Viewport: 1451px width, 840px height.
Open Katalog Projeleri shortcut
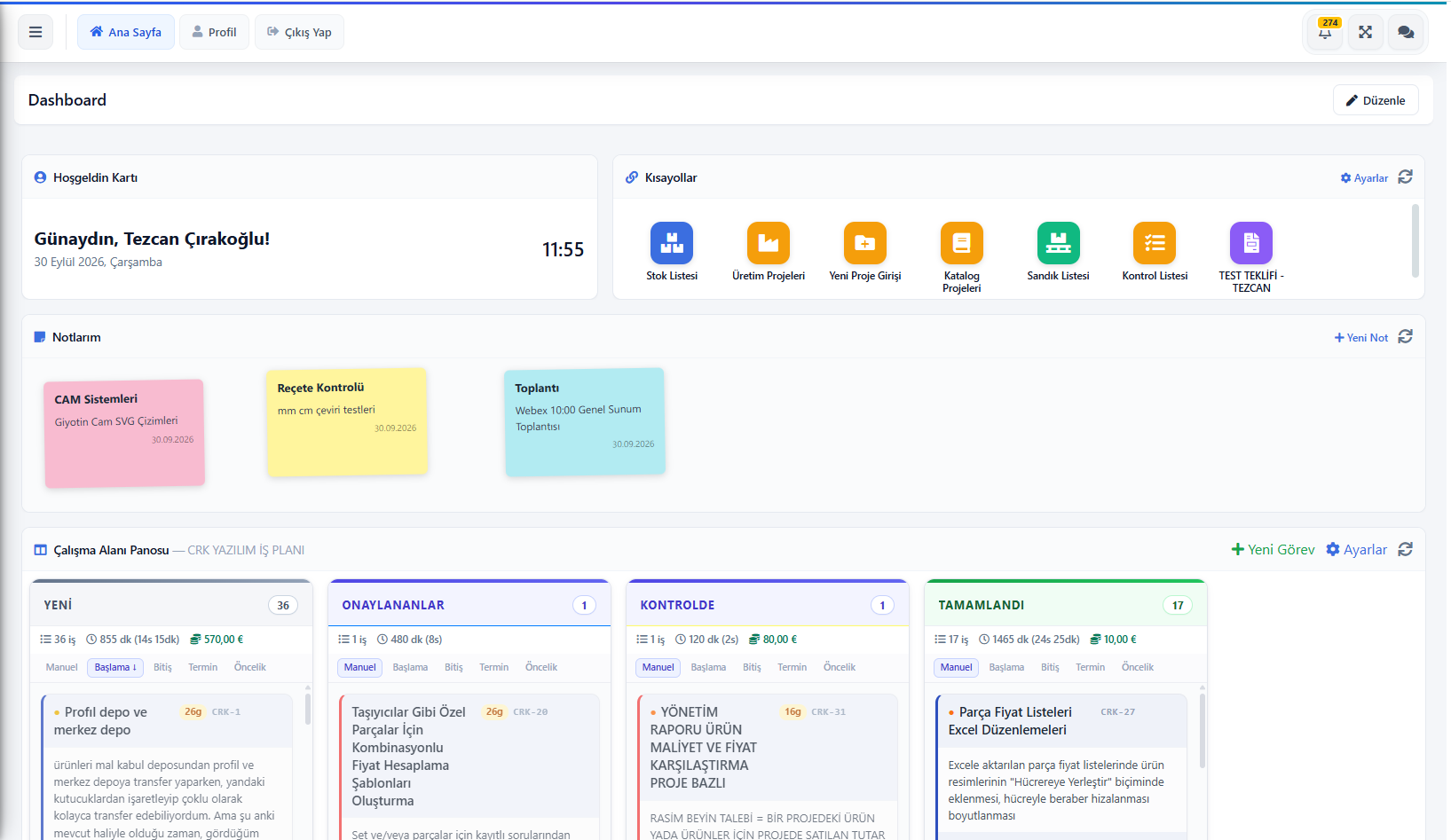coord(962,257)
